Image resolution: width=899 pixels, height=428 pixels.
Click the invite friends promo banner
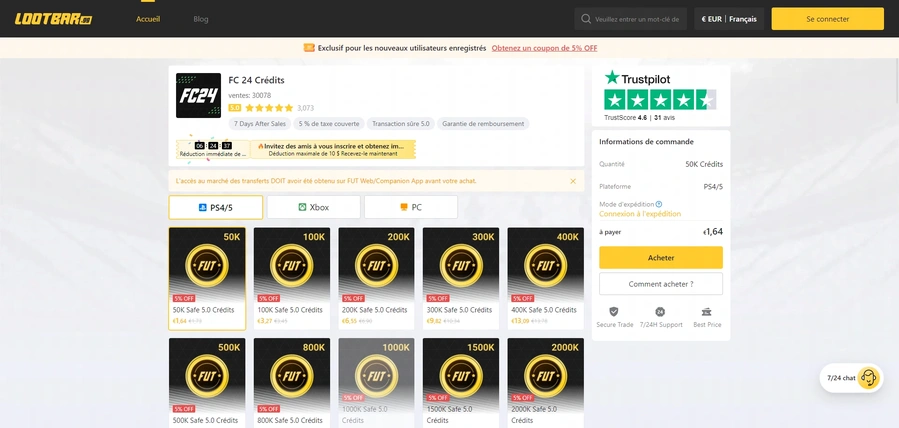coord(333,150)
